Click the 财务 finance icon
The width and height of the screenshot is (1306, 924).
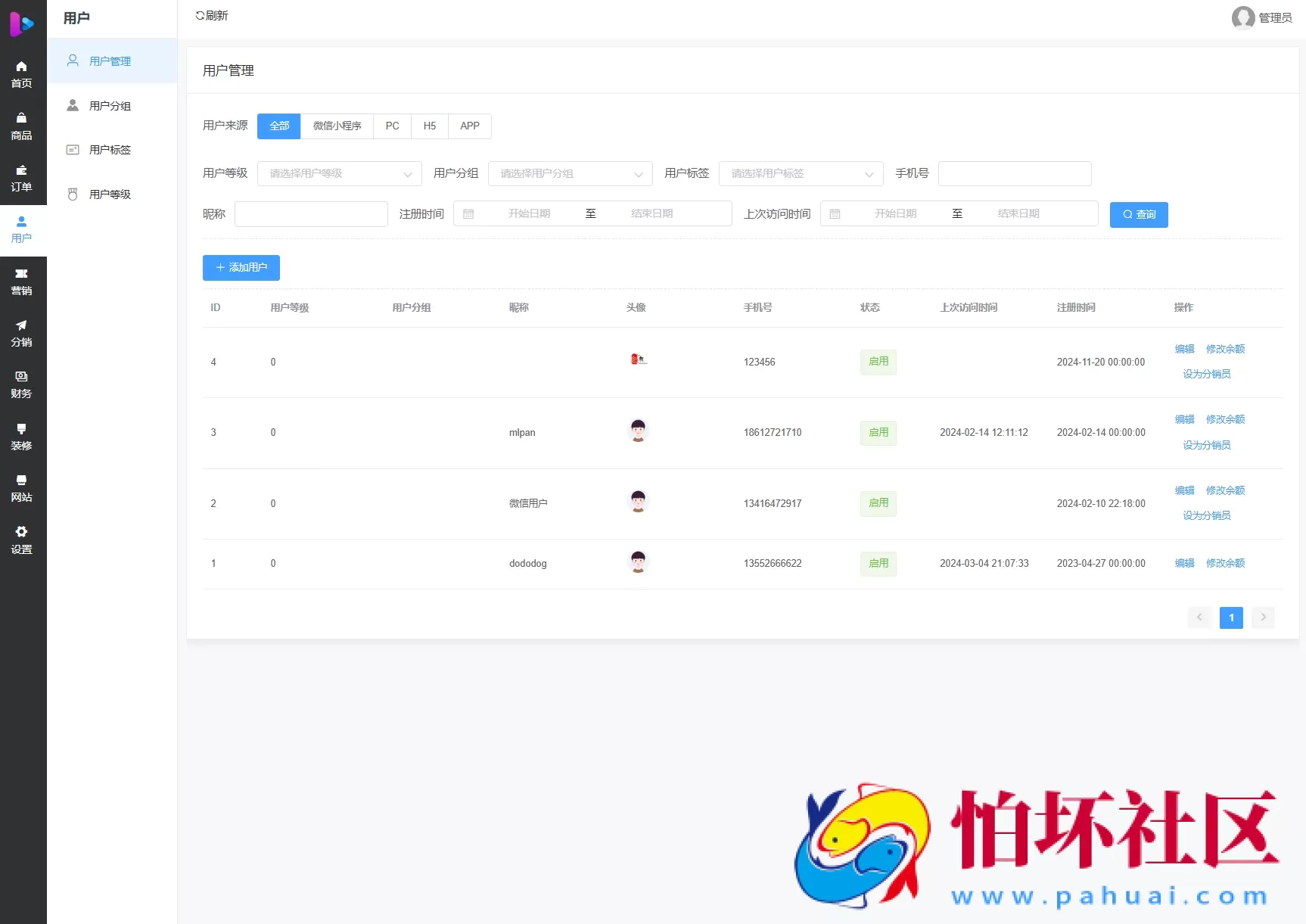[21, 377]
